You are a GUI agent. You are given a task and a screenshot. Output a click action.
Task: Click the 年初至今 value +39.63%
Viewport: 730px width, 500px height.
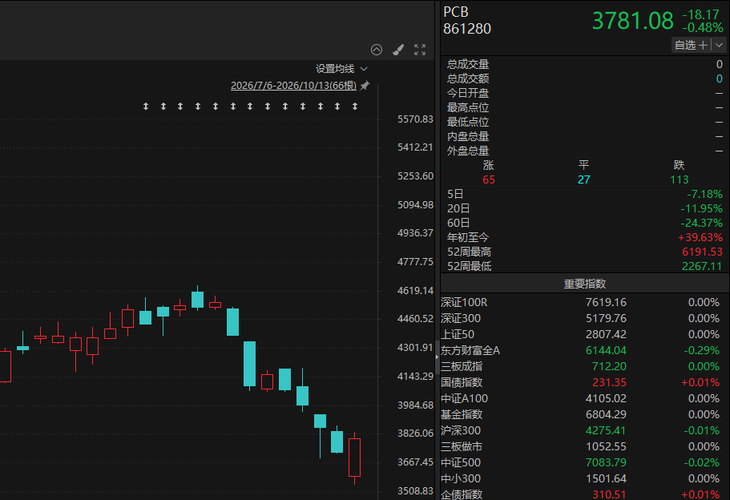[x=700, y=237]
